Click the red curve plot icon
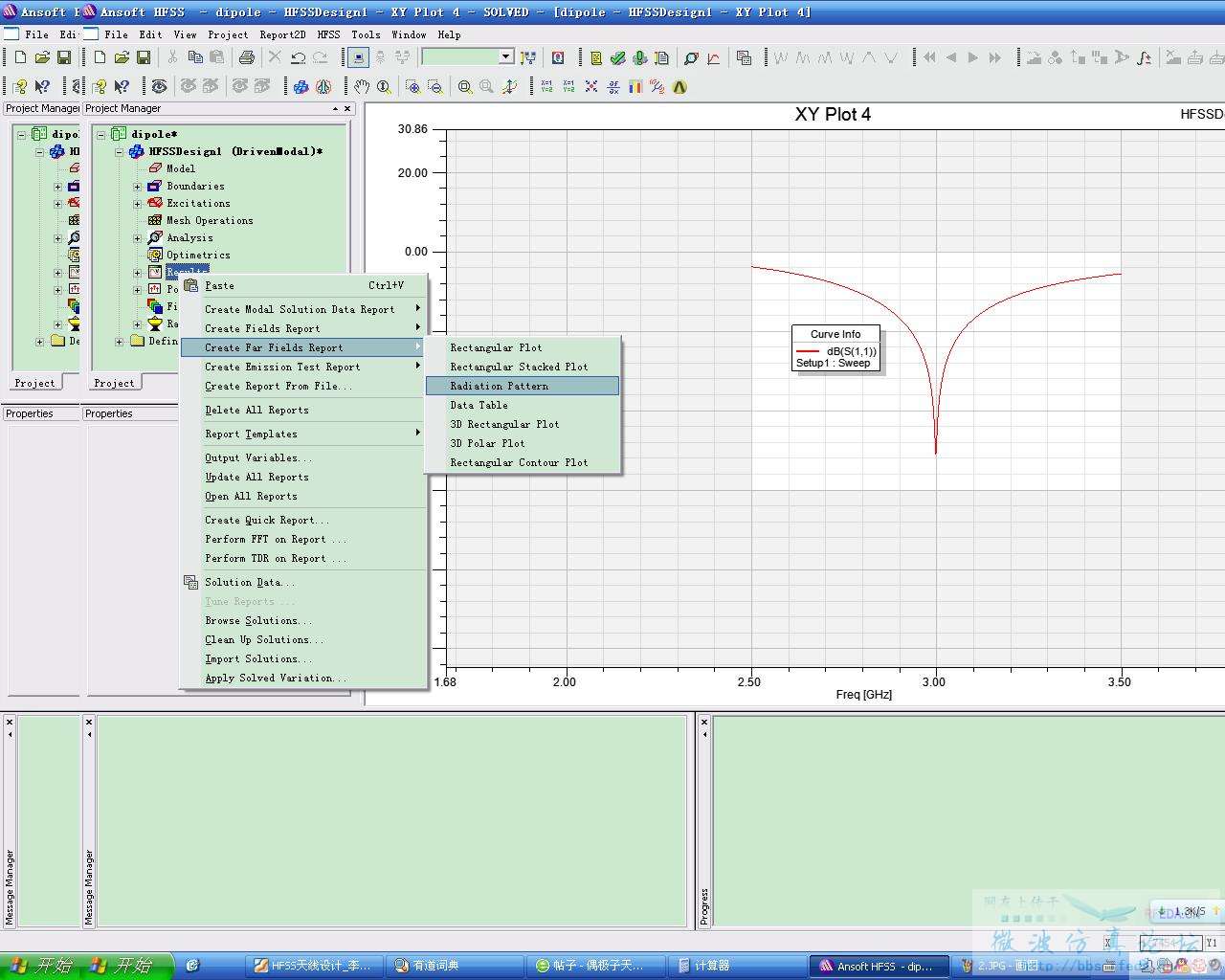Image resolution: width=1225 pixels, height=980 pixels. click(x=714, y=58)
